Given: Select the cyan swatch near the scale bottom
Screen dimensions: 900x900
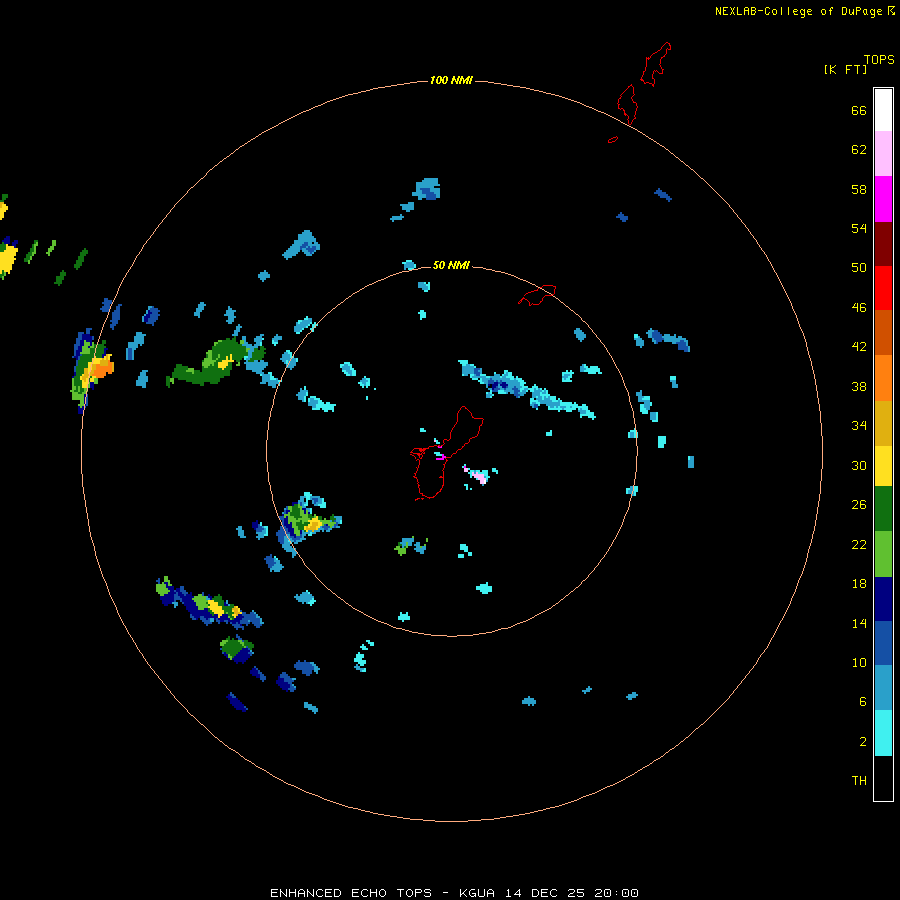Looking at the screenshot, I should 883,733.
